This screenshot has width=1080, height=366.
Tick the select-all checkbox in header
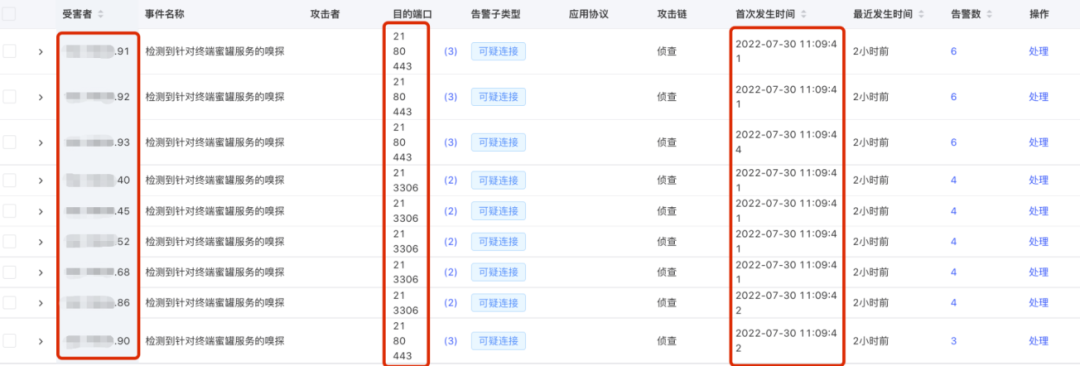tap(9, 14)
